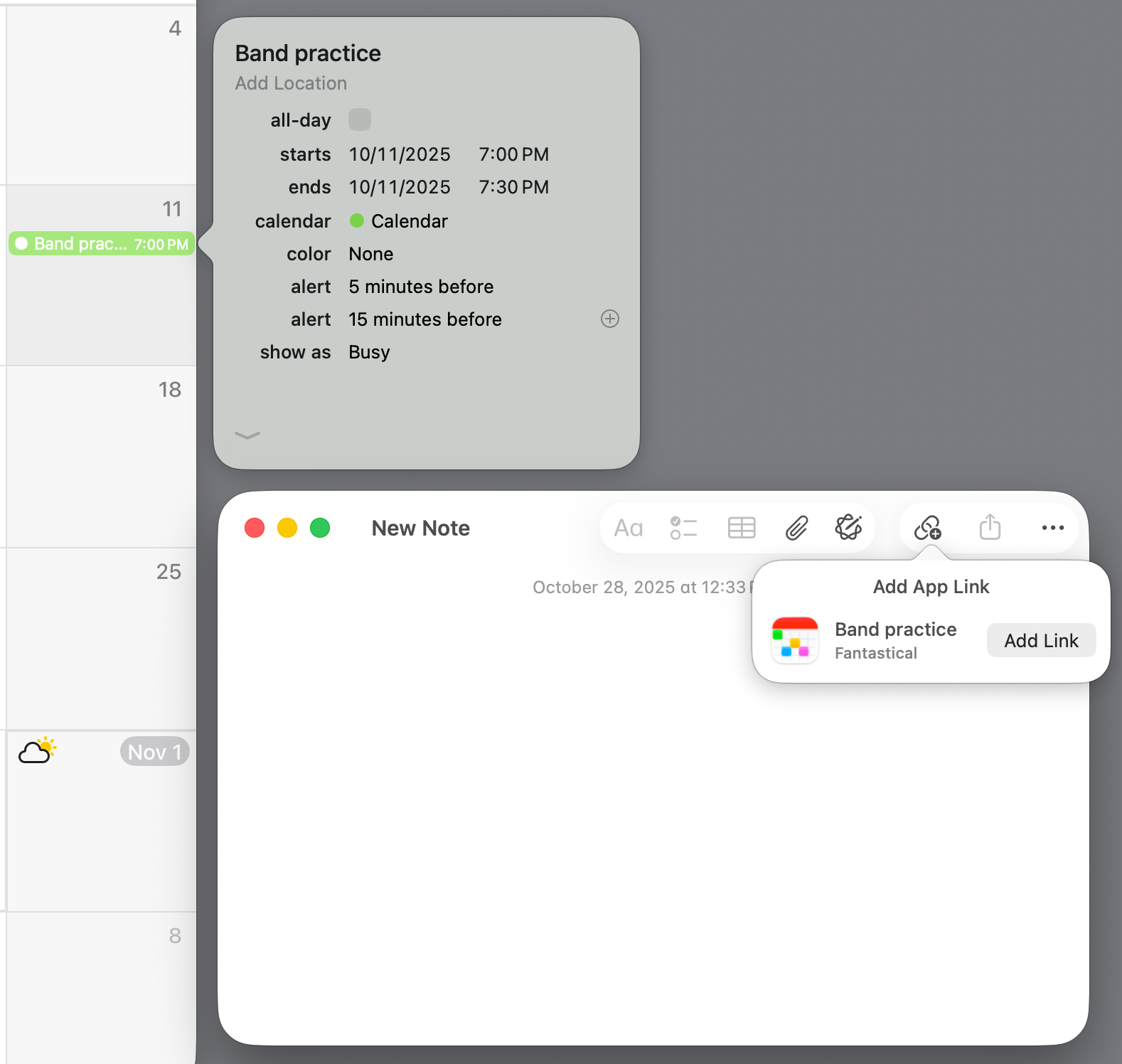Click the Add Link button
Image resolution: width=1122 pixels, height=1064 pixels.
[x=1041, y=641]
